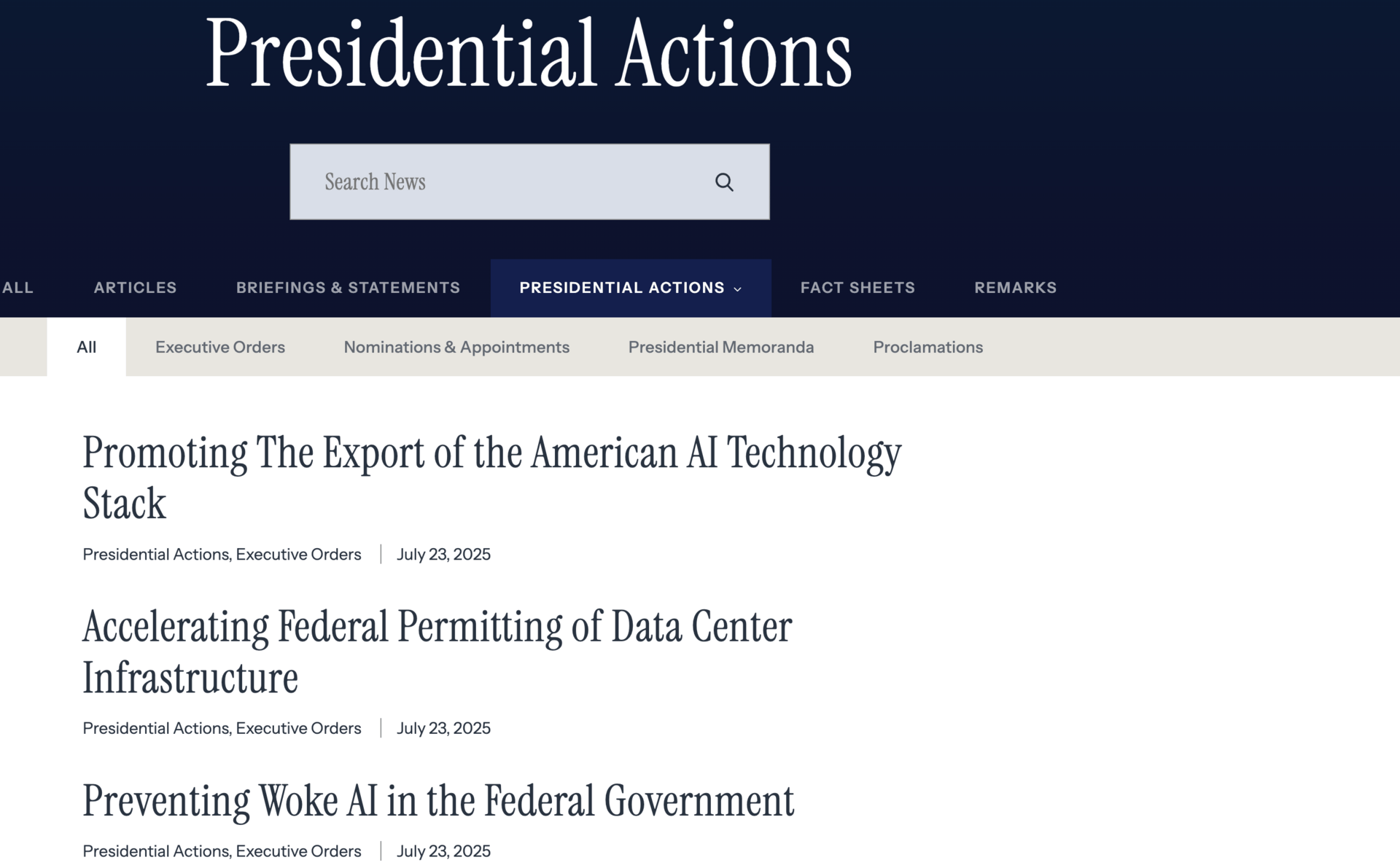Switch to the Articles tab
Image resolution: width=1400 pixels, height=868 pixels.
(x=135, y=288)
